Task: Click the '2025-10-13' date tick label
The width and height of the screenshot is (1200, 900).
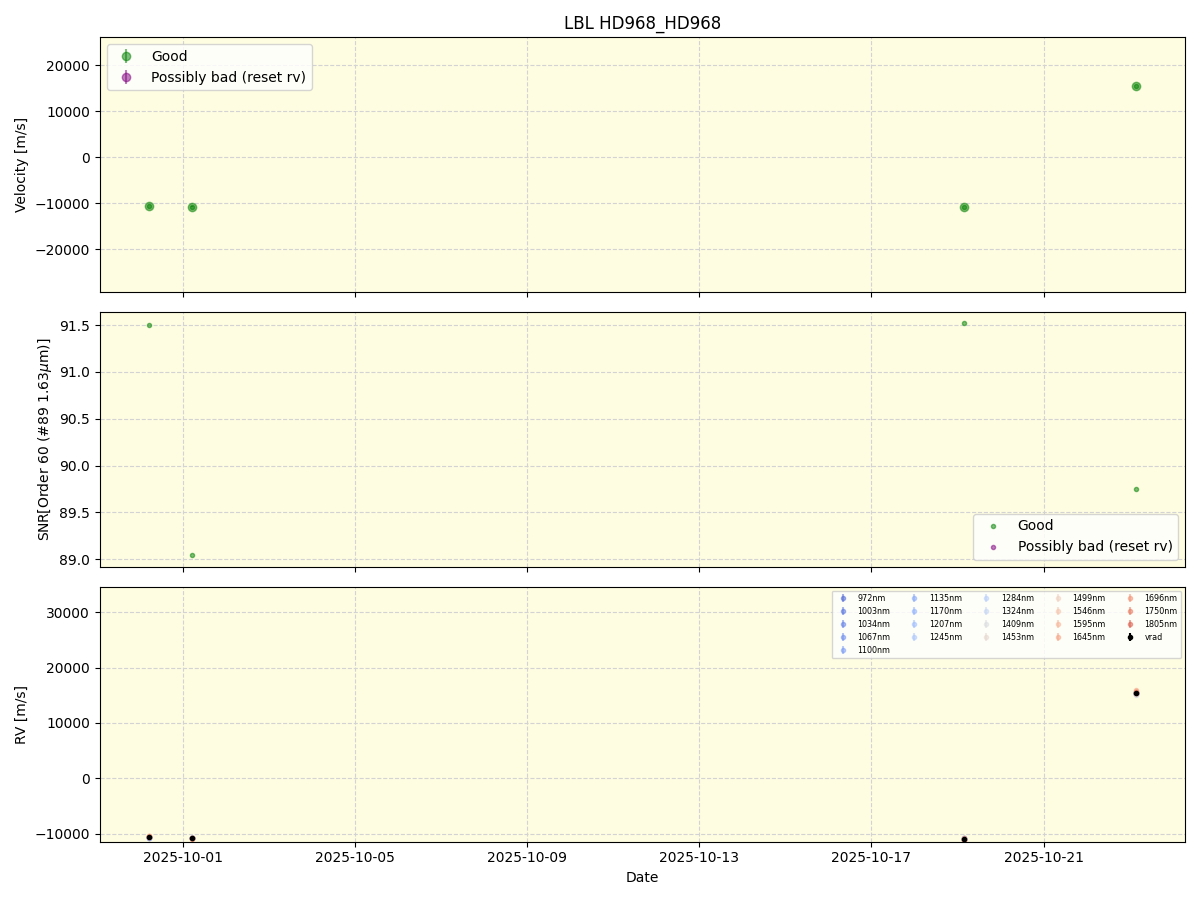Action: 699,857
